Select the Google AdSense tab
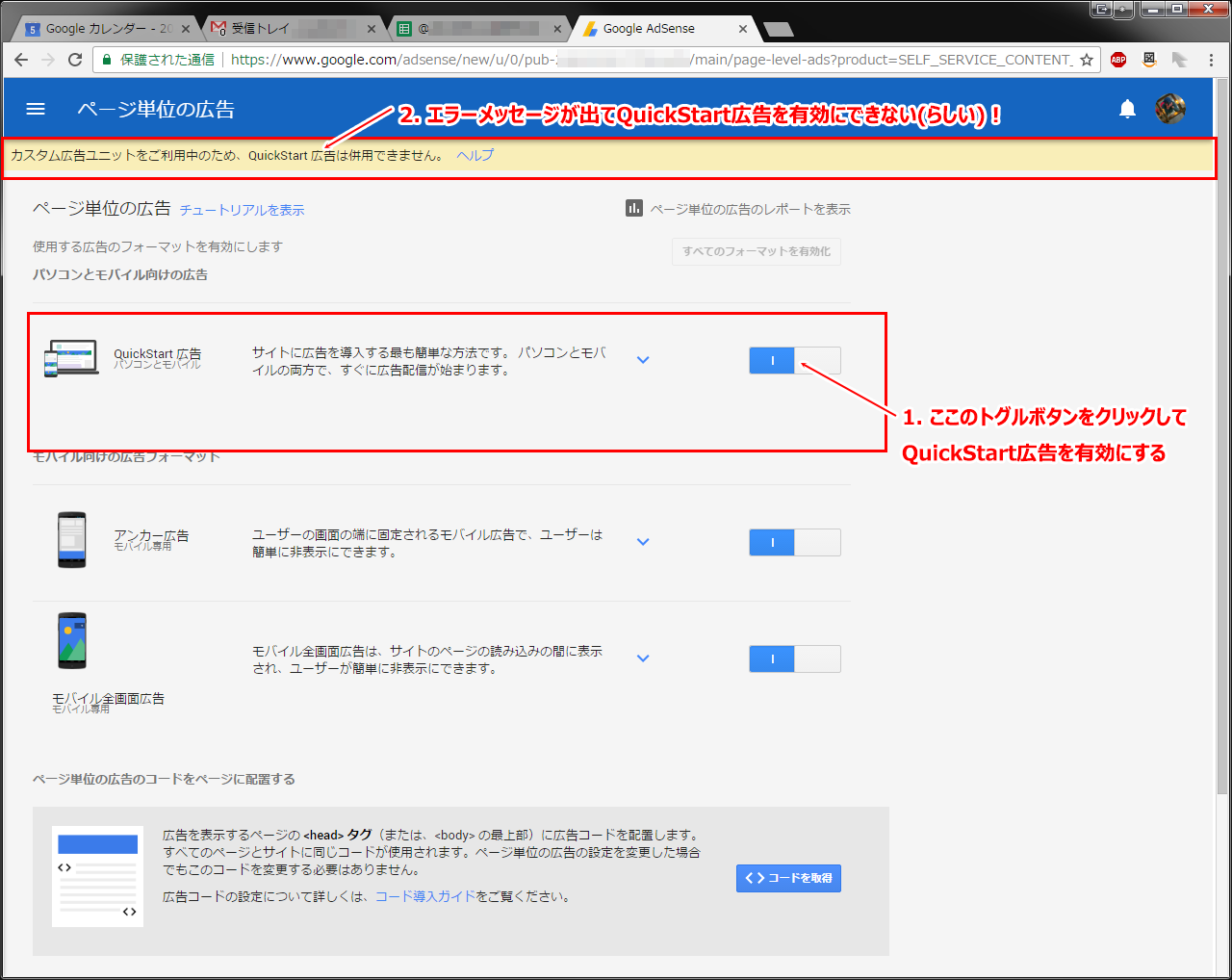This screenshot has height=980, width=1232. pos(662,29)
